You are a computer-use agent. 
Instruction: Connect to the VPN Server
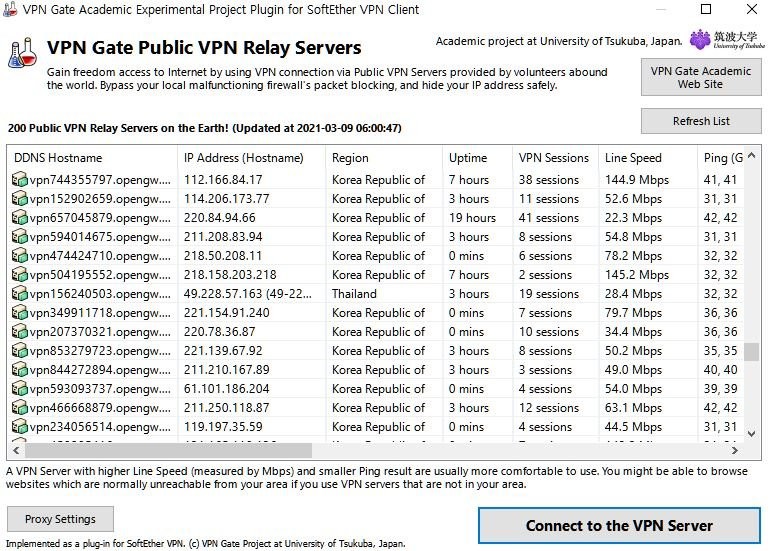(619, 525)
